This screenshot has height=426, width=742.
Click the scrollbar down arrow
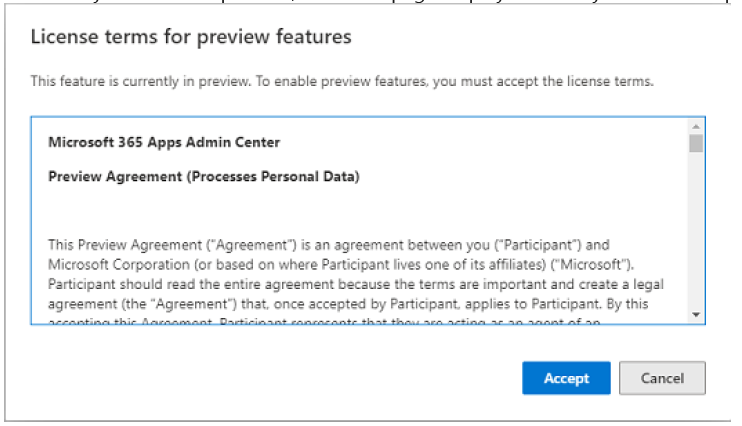696,314
